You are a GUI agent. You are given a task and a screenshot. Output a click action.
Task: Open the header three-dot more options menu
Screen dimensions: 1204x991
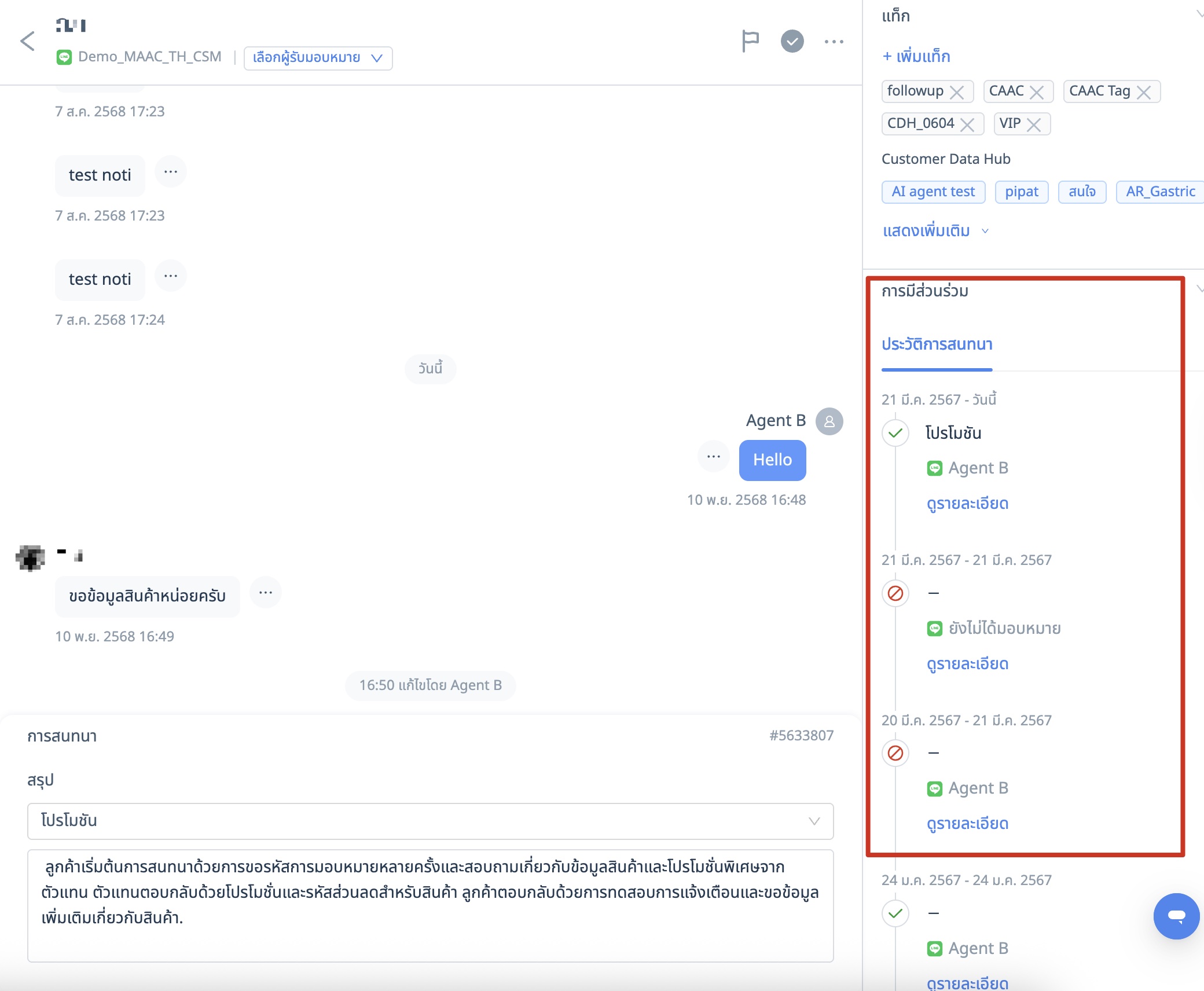[x=834, y=41]
